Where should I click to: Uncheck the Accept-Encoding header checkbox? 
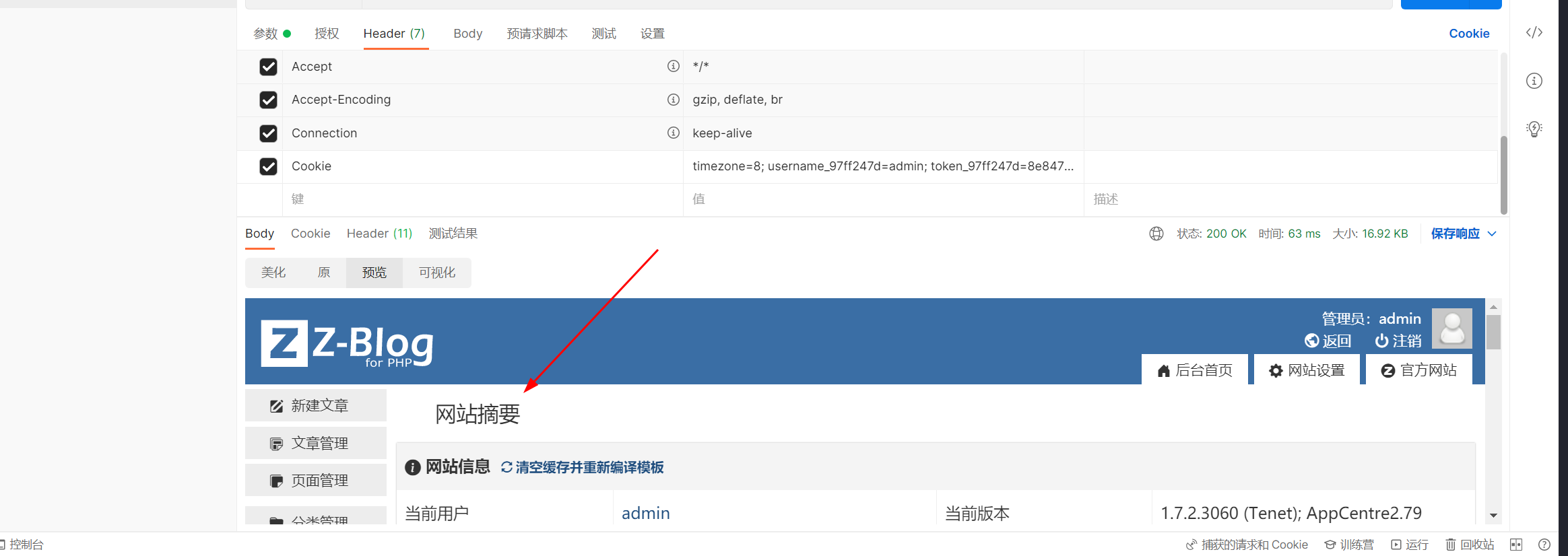point(268,100)
